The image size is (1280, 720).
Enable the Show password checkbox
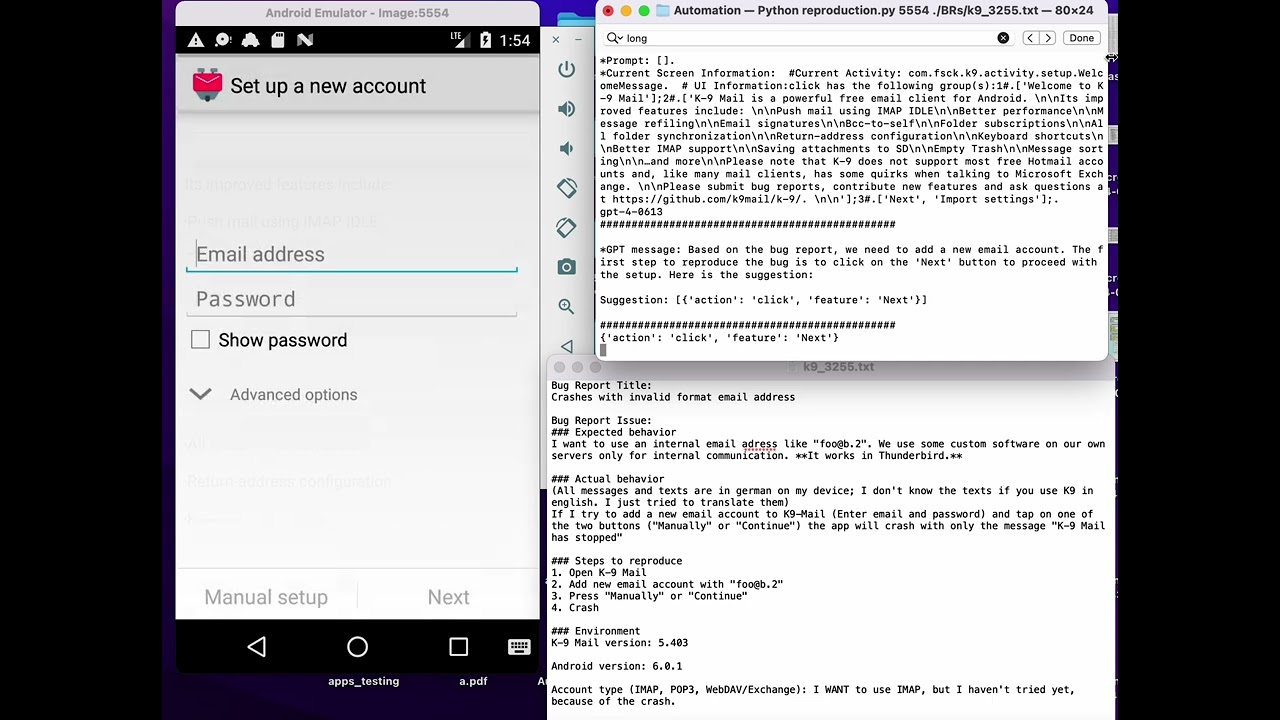point(200,340)
